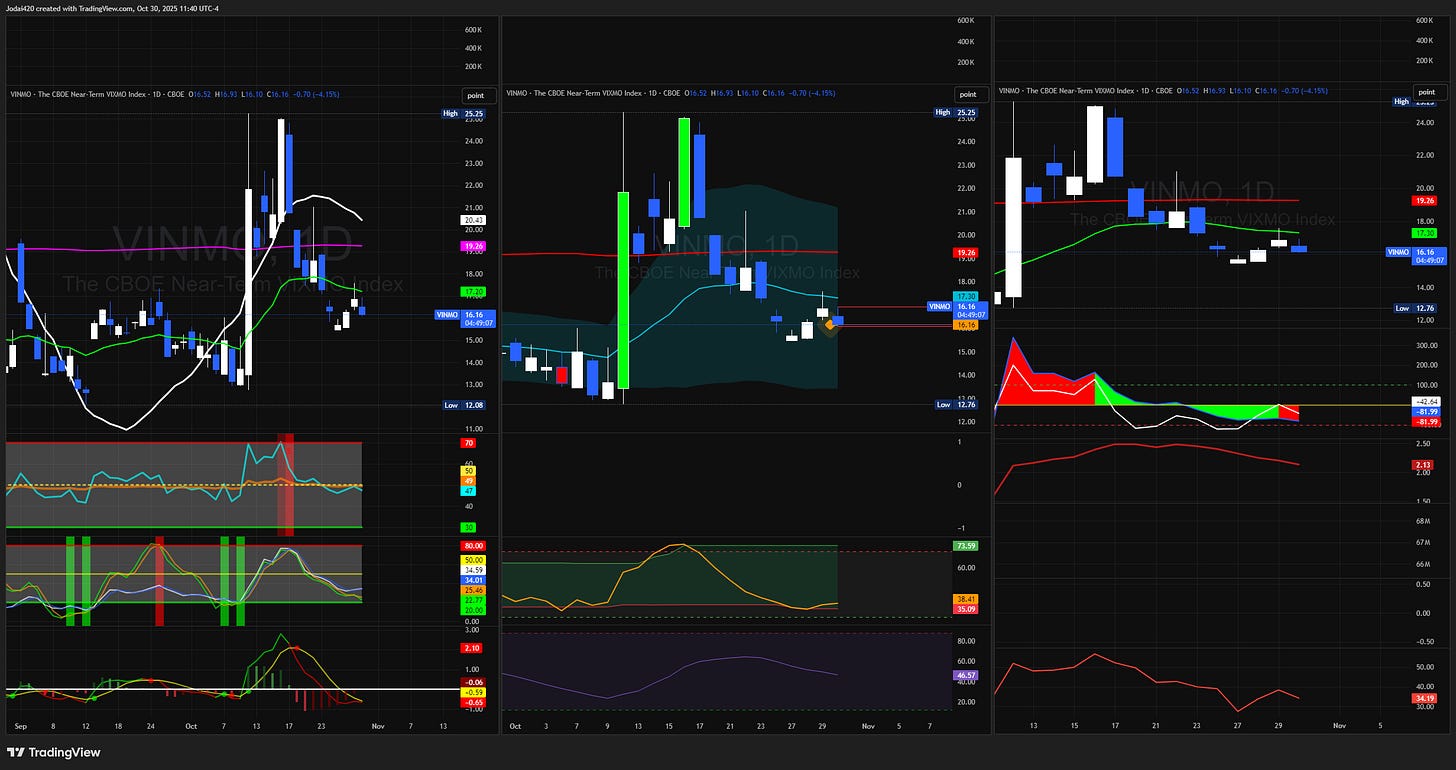Click the '24' date on the left time axis

click(x=150, y=726)
